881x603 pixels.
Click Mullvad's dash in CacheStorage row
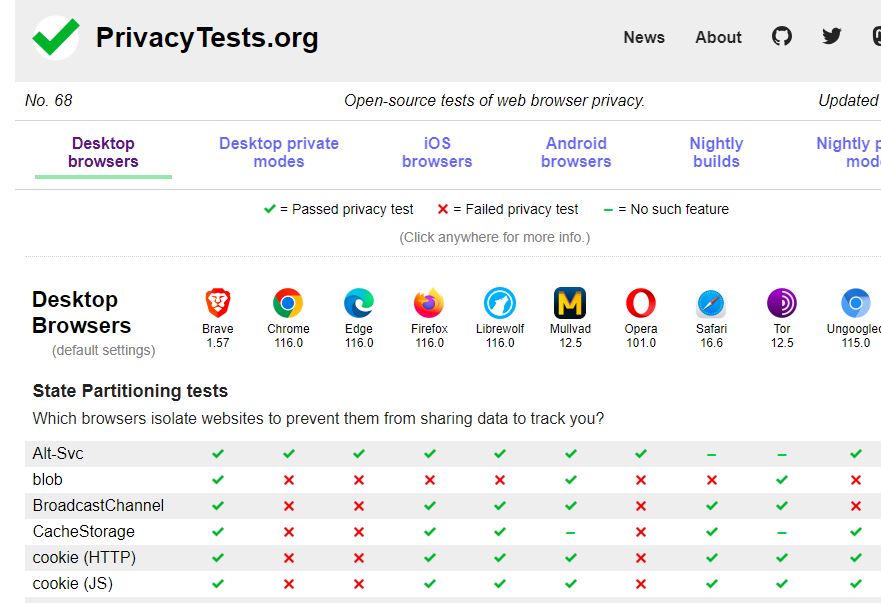(570, 532)
